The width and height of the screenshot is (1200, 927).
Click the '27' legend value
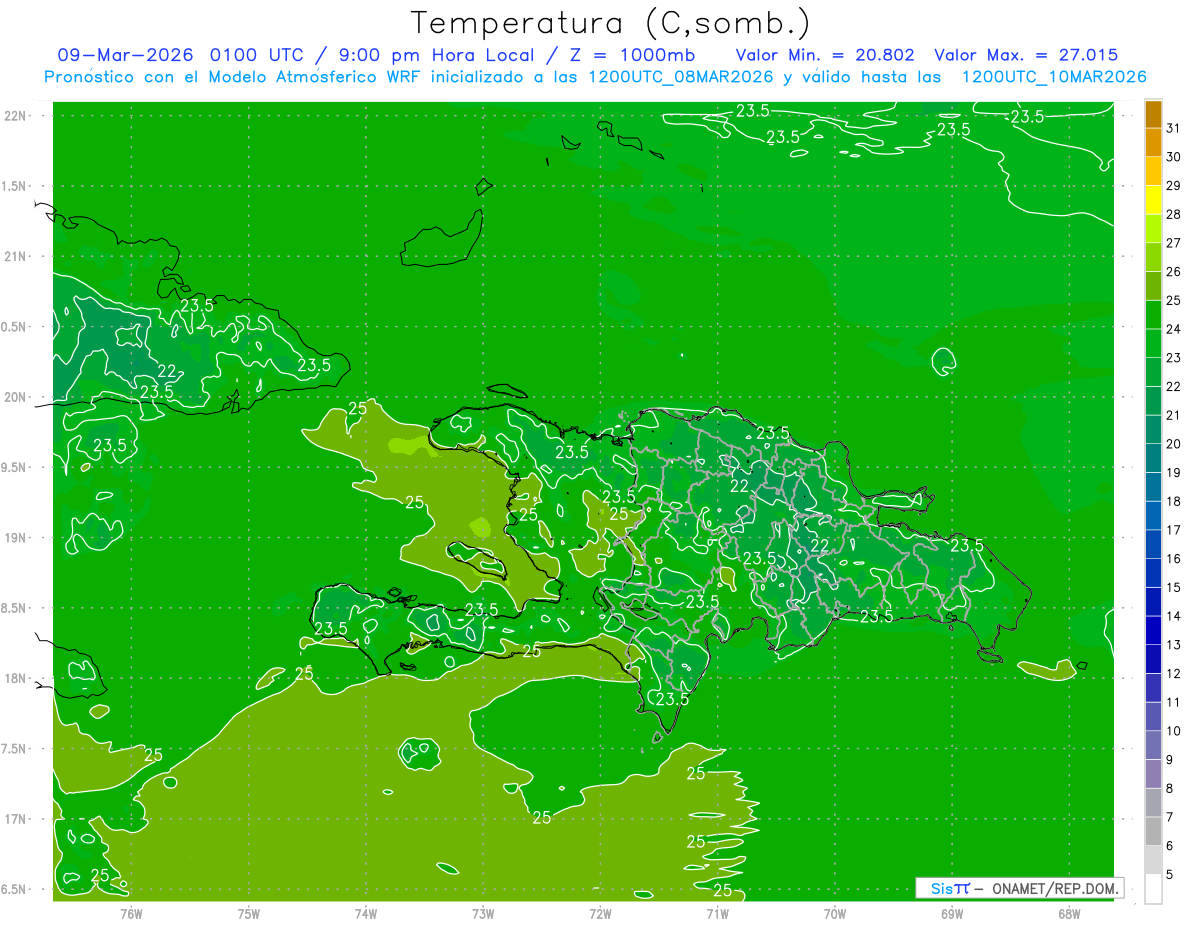click(x=1174, y=243)
